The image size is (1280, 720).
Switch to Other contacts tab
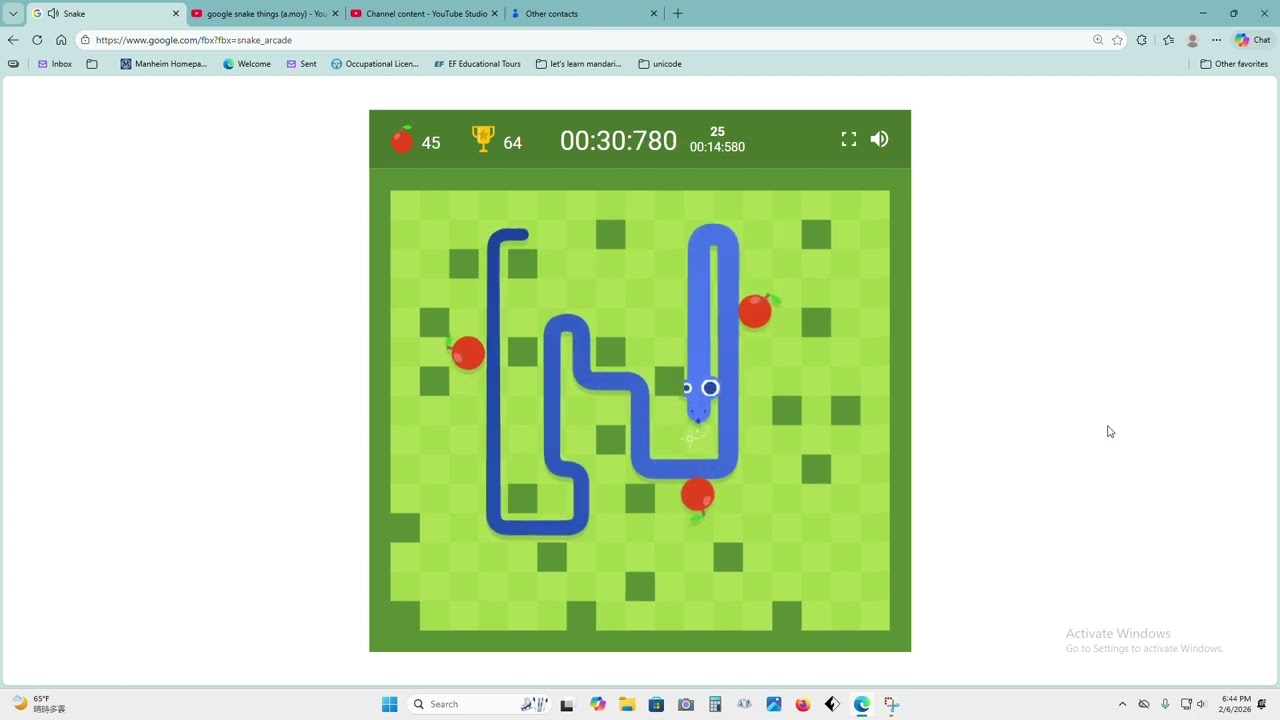coord(584,14)
